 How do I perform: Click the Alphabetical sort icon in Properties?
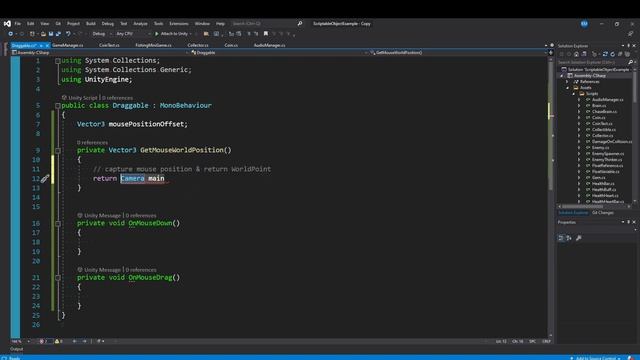(569, 238)
